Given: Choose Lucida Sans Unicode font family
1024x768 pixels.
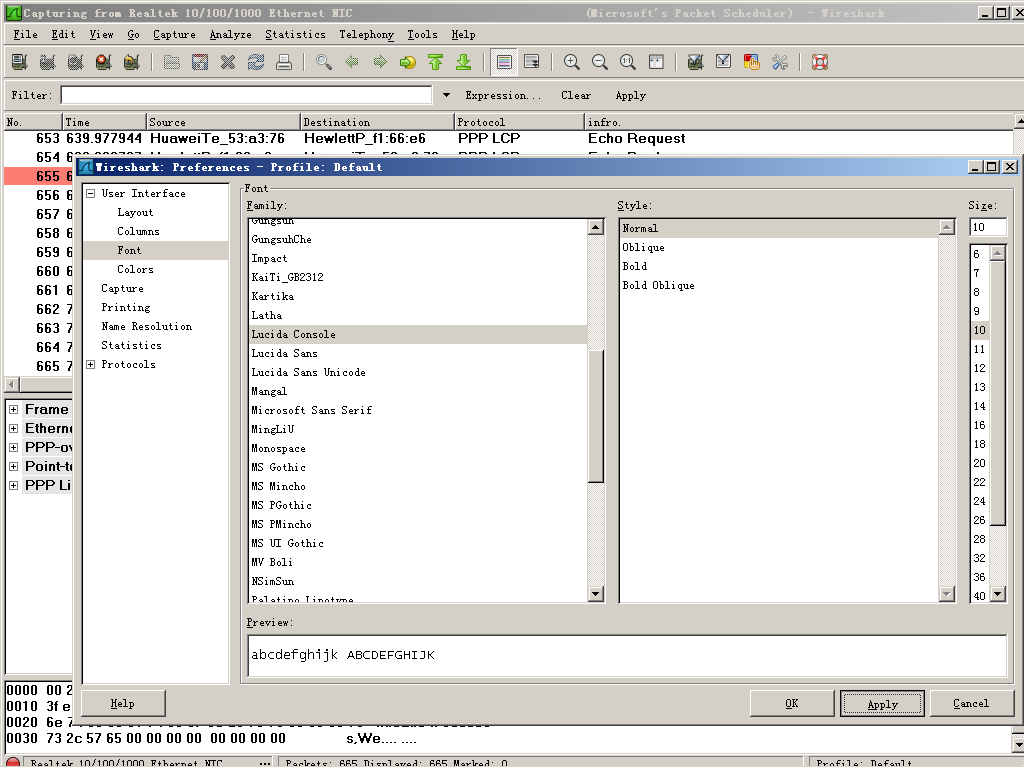Looking at the screenshot, I should coord(418,372).
